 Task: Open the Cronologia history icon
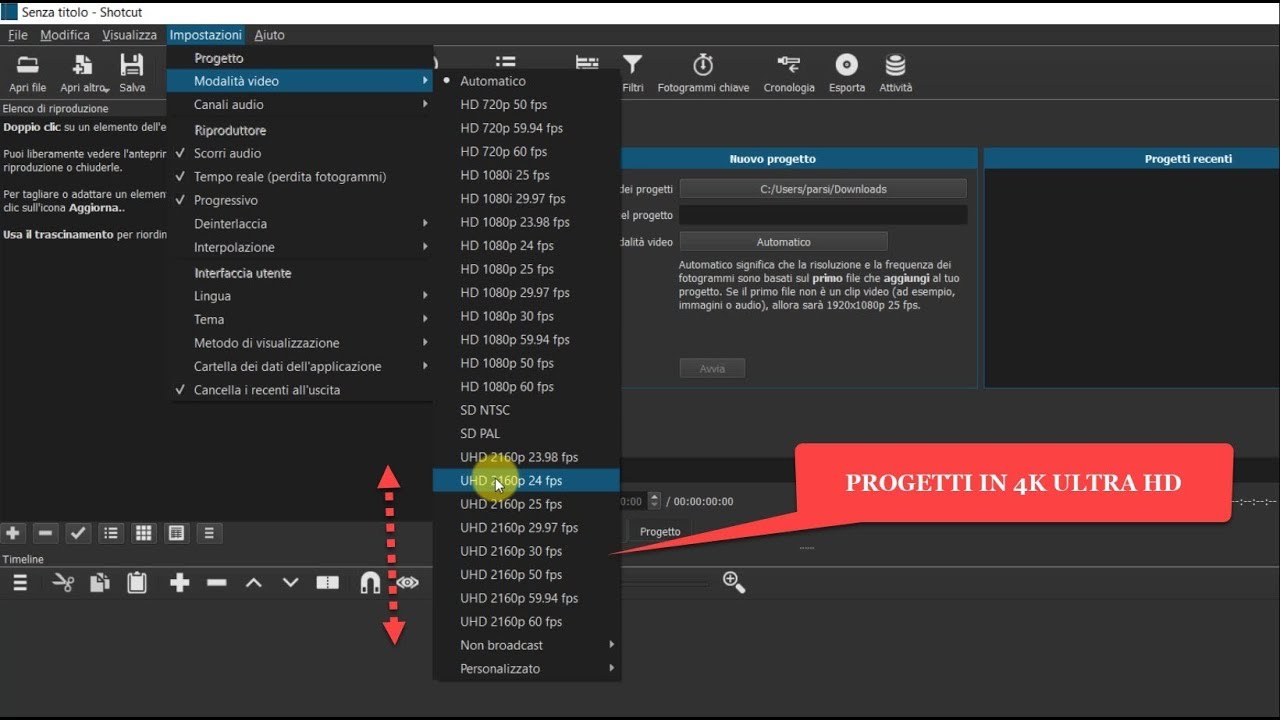pyautogui.click(x=789, y=65)
